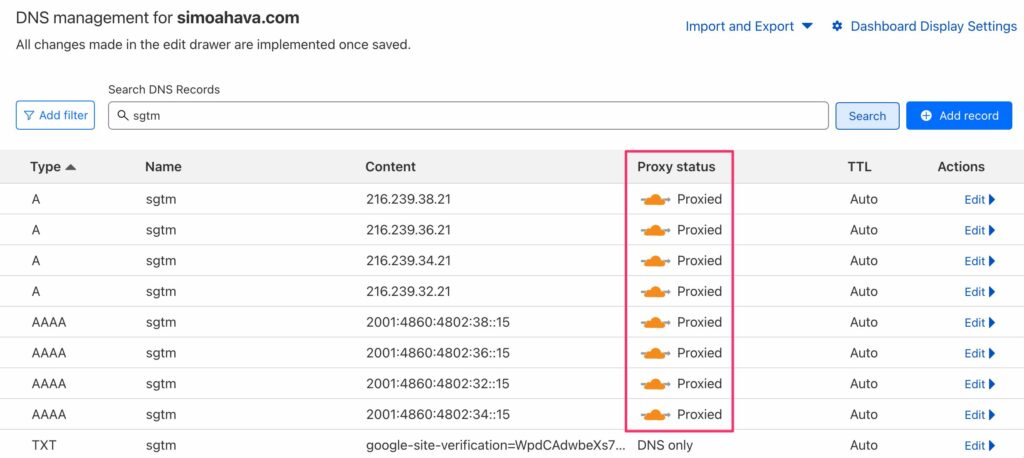This screenshot has height=458, width=1024.
Task: Select the content cell 2001:4860:4802:38::15
Action: [438, 322]
